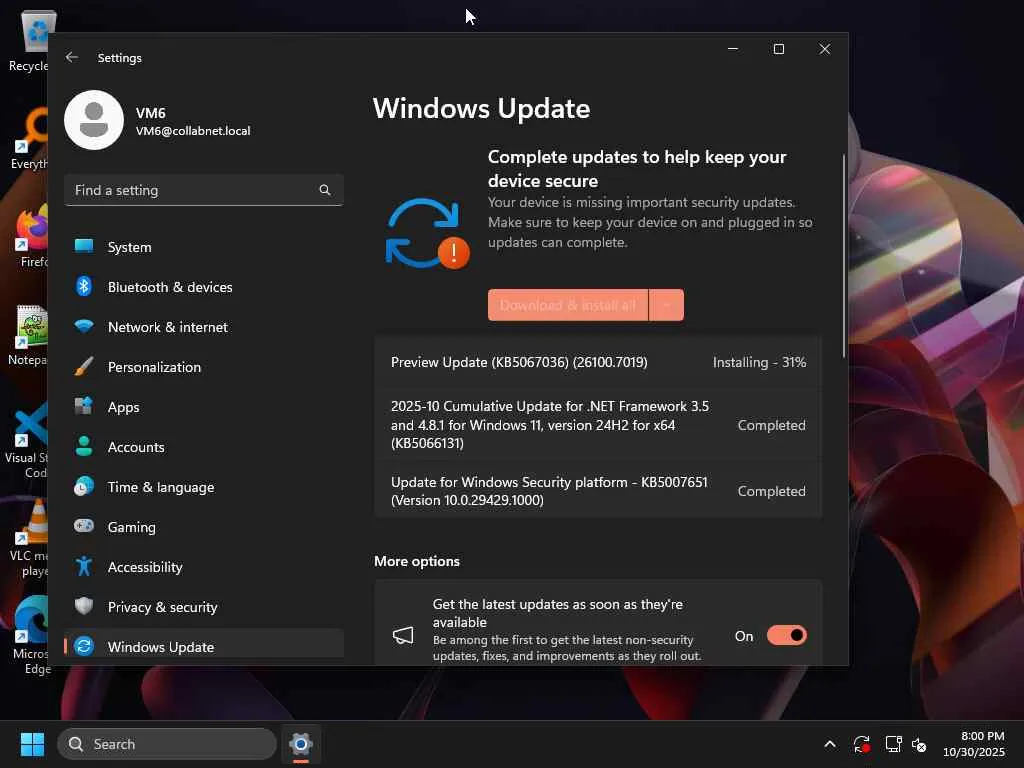This screenshot has height=768, width=1024.
Task: Select the Accounts person icon
Action: [84, 446]
